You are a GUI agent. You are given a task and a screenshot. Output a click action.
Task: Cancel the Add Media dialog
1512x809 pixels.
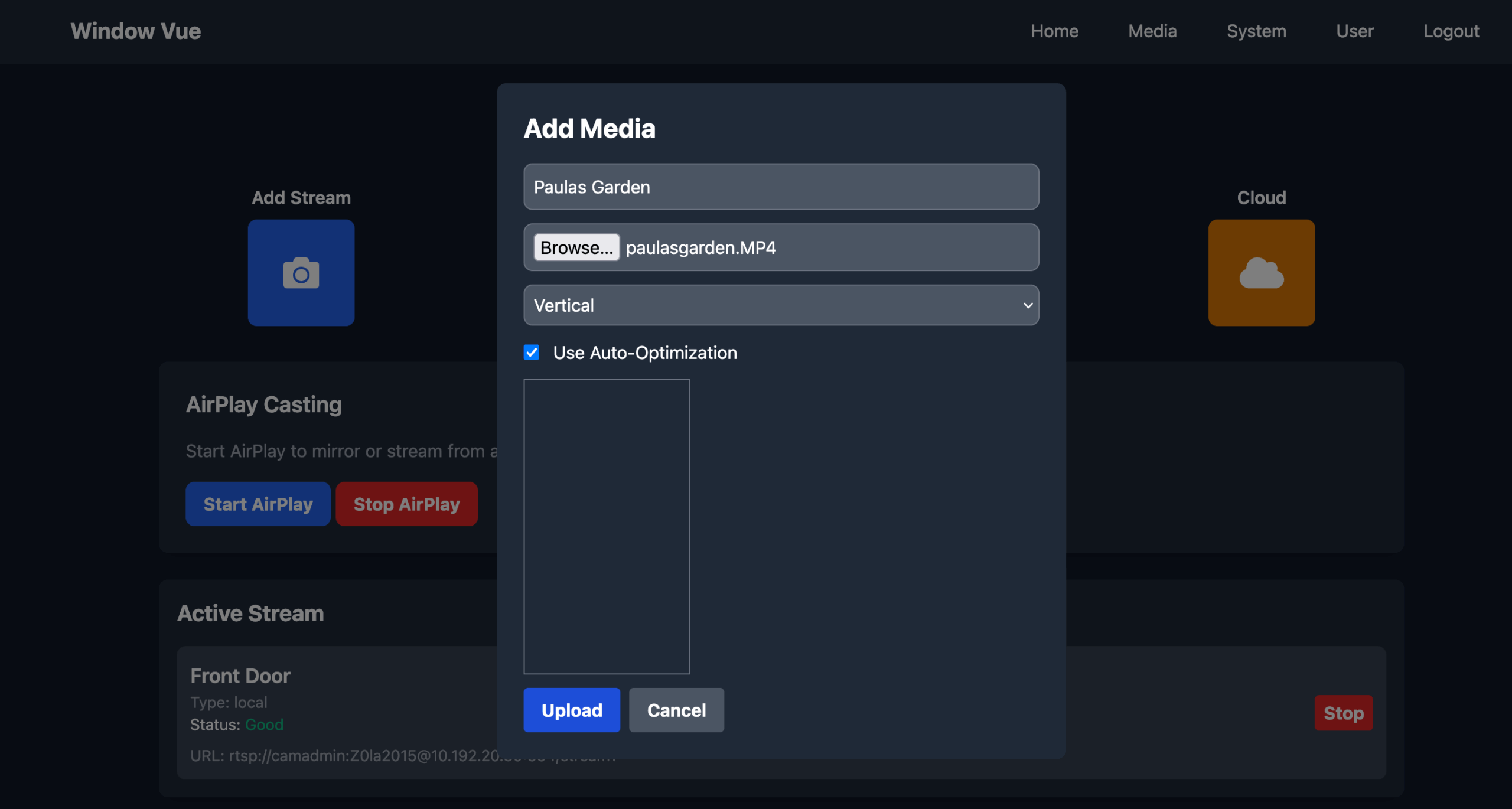coord(676,710)
